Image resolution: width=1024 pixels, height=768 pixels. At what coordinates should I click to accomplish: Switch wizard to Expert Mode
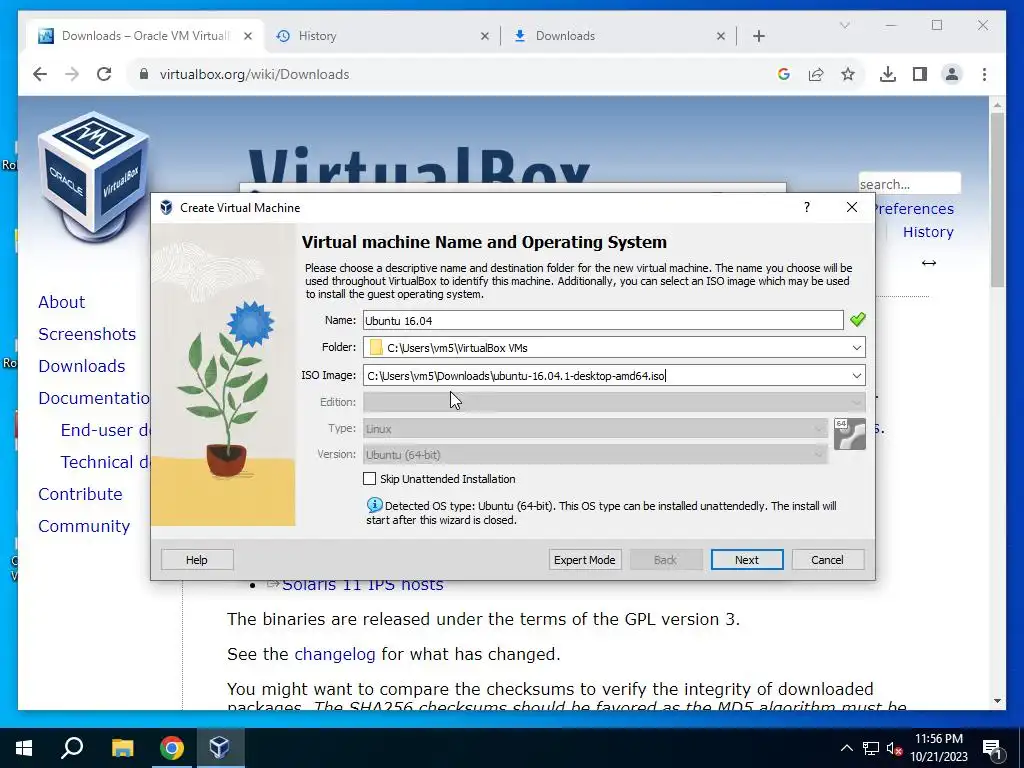pos(584,560)
